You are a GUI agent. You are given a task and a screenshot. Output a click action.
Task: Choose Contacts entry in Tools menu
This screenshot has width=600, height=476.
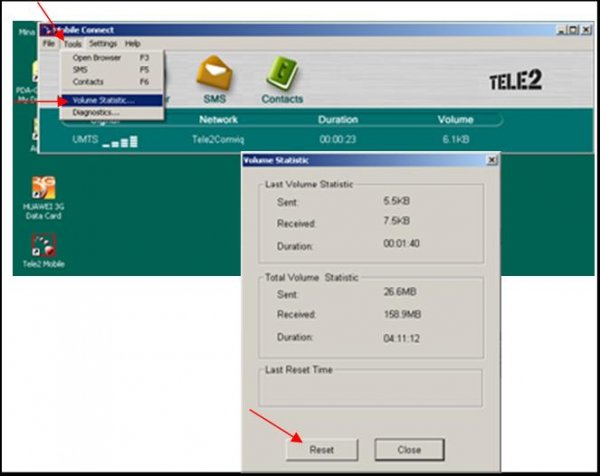click(111, 82)
